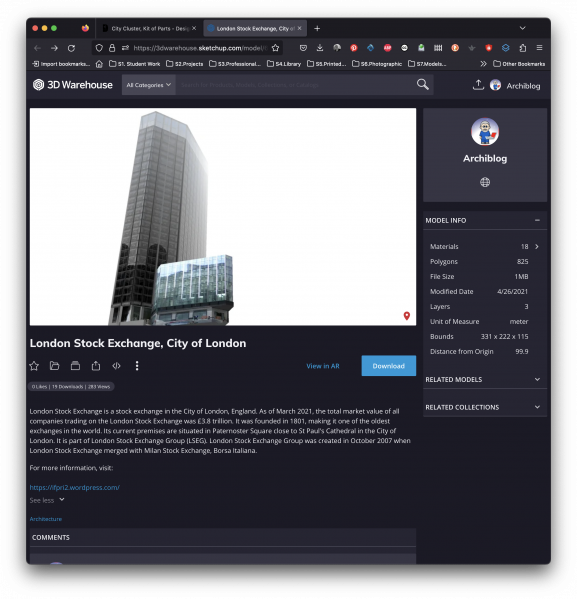Collapse description with See less

coord(47,500)
